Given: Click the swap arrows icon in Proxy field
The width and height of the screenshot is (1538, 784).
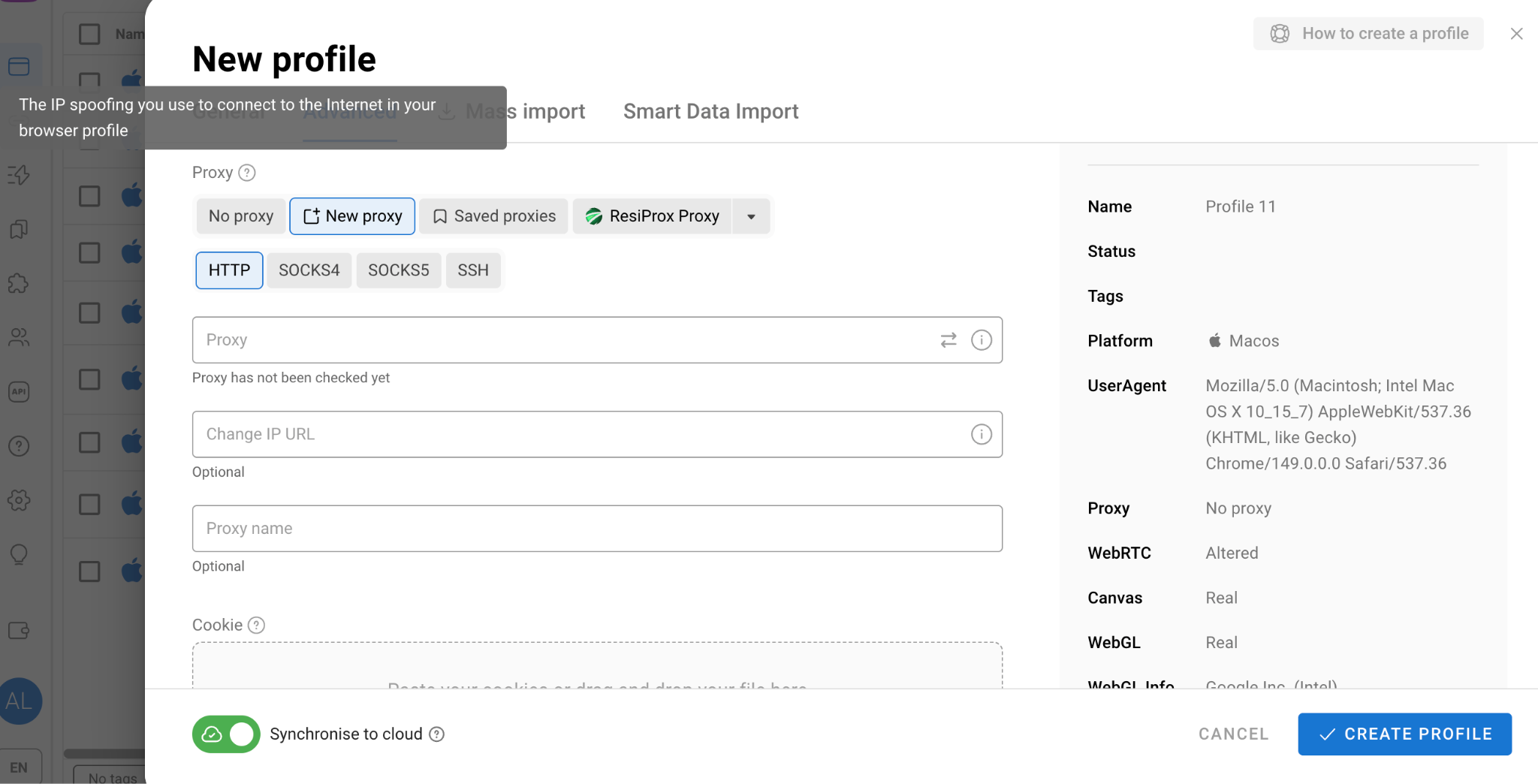Looking at the screenshot, I should (948, 340).
